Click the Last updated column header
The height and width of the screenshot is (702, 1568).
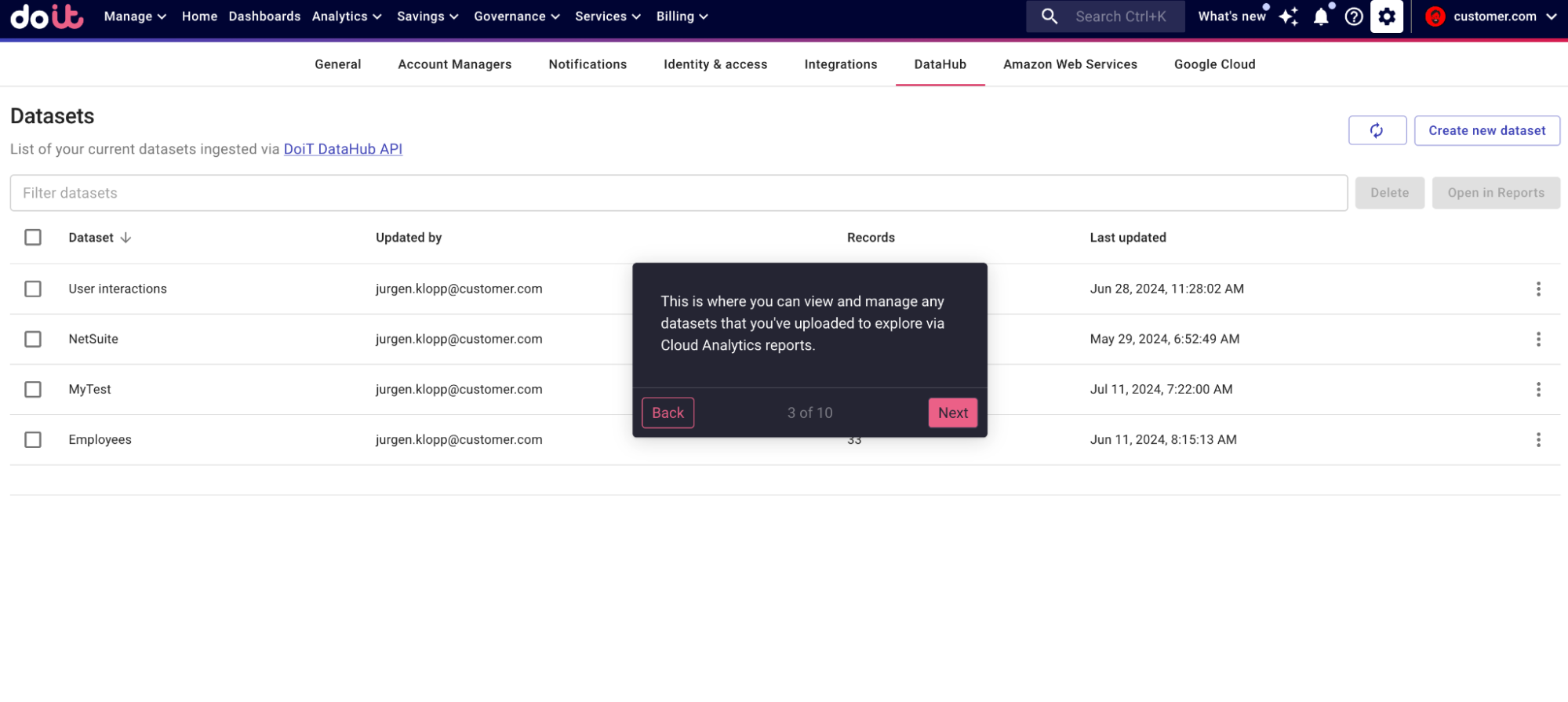(1127, 238)
